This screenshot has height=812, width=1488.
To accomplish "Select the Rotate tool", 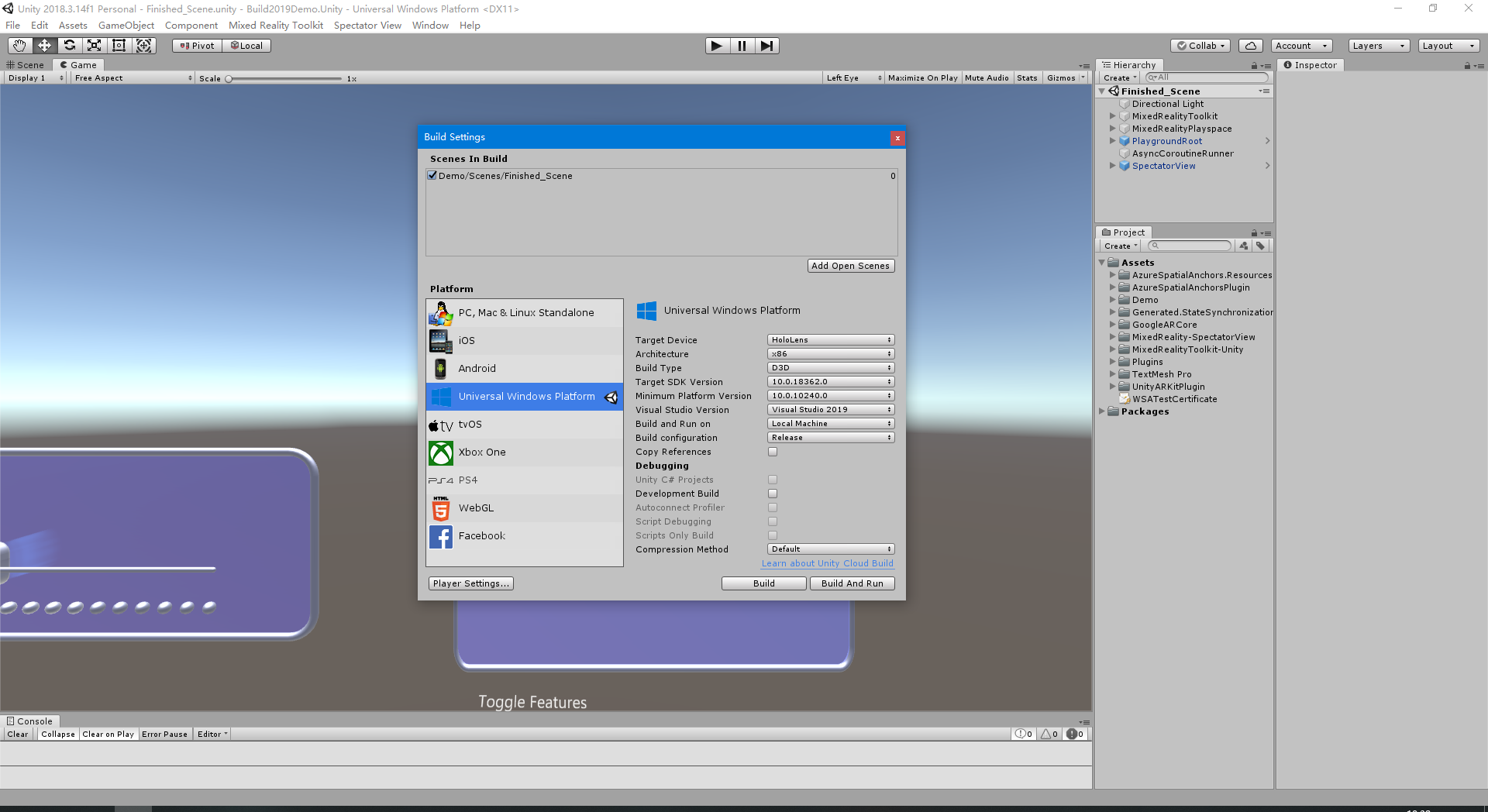I will click(x=69, y=46).
